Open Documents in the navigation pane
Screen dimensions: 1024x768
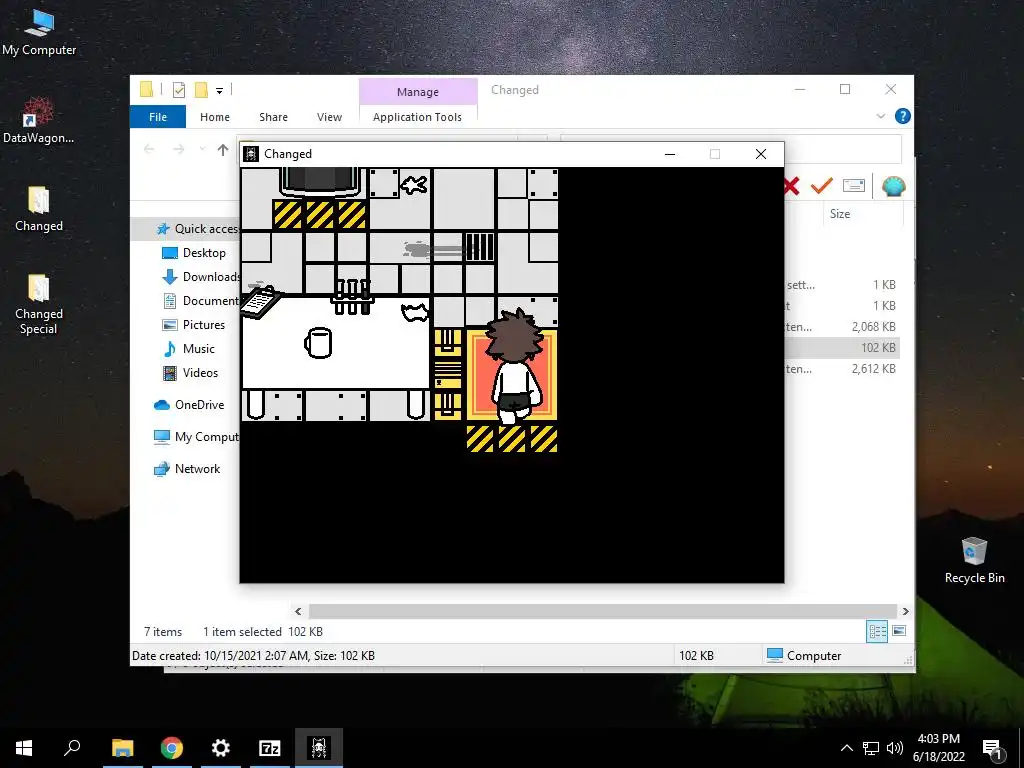coord(200,301)
